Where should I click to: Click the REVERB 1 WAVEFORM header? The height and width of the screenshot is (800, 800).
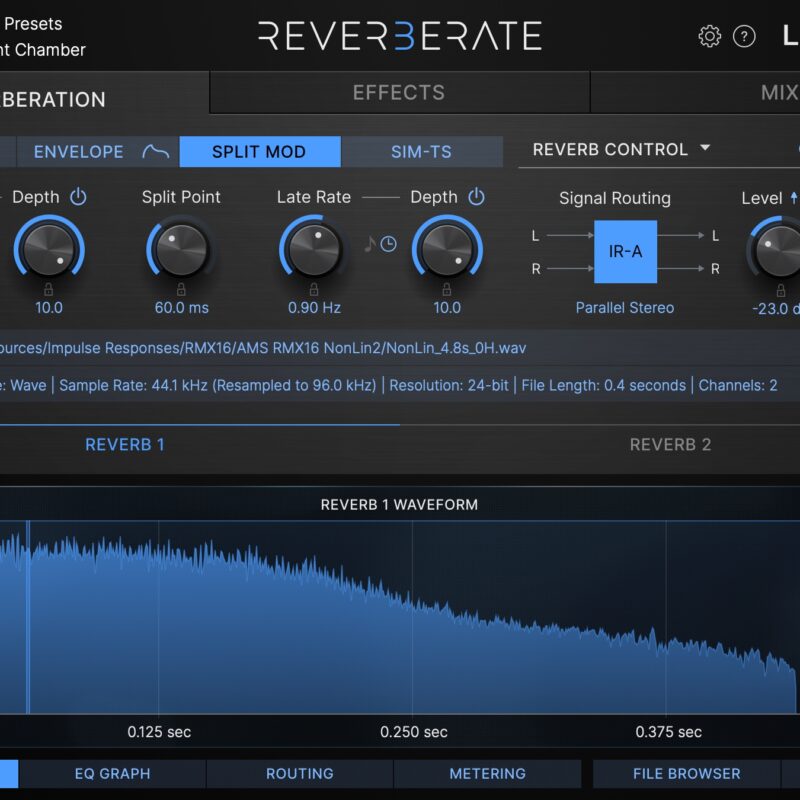[399, 505]
